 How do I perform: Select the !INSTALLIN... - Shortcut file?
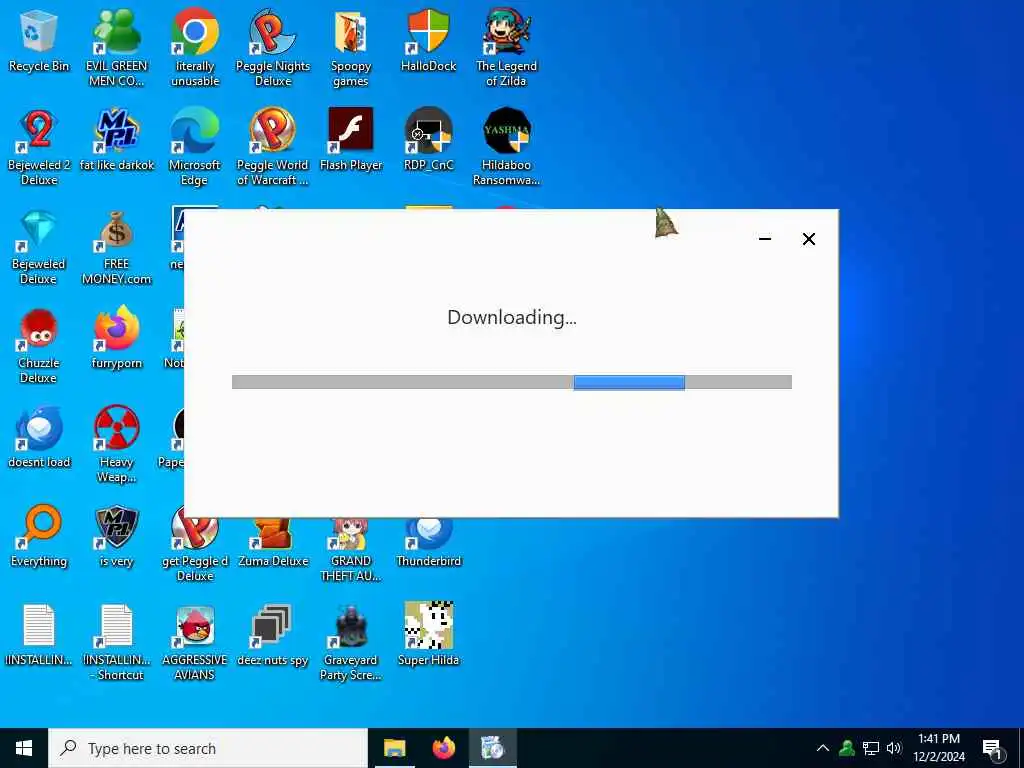point(116,643)
